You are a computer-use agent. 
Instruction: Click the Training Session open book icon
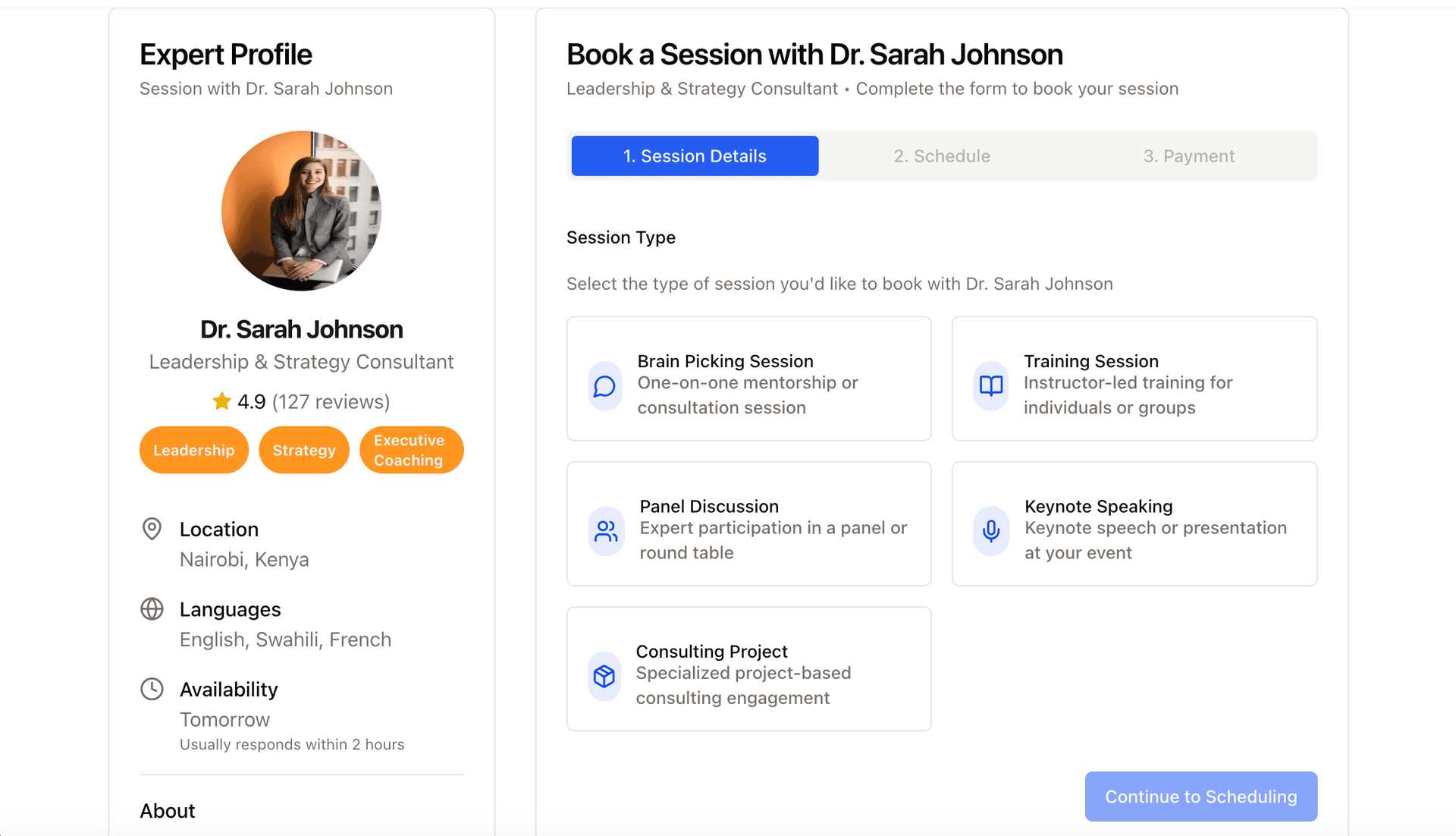(990, 386)
